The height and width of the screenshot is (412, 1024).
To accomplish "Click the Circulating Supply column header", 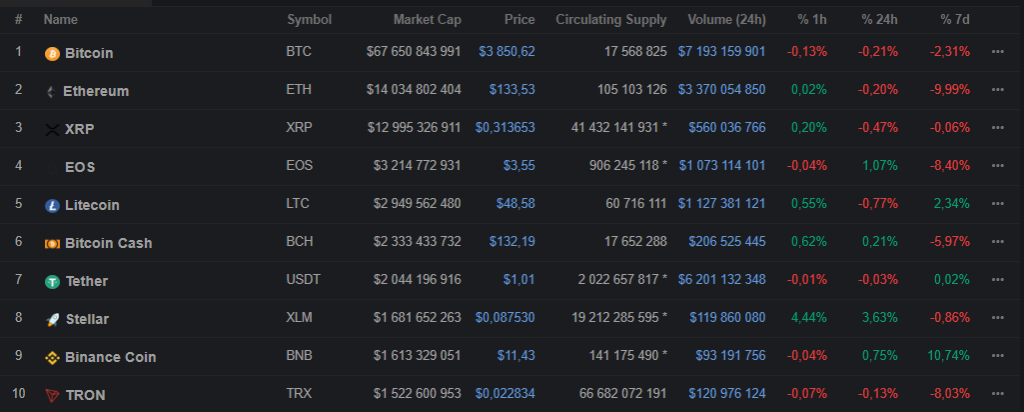I will 611,19.
